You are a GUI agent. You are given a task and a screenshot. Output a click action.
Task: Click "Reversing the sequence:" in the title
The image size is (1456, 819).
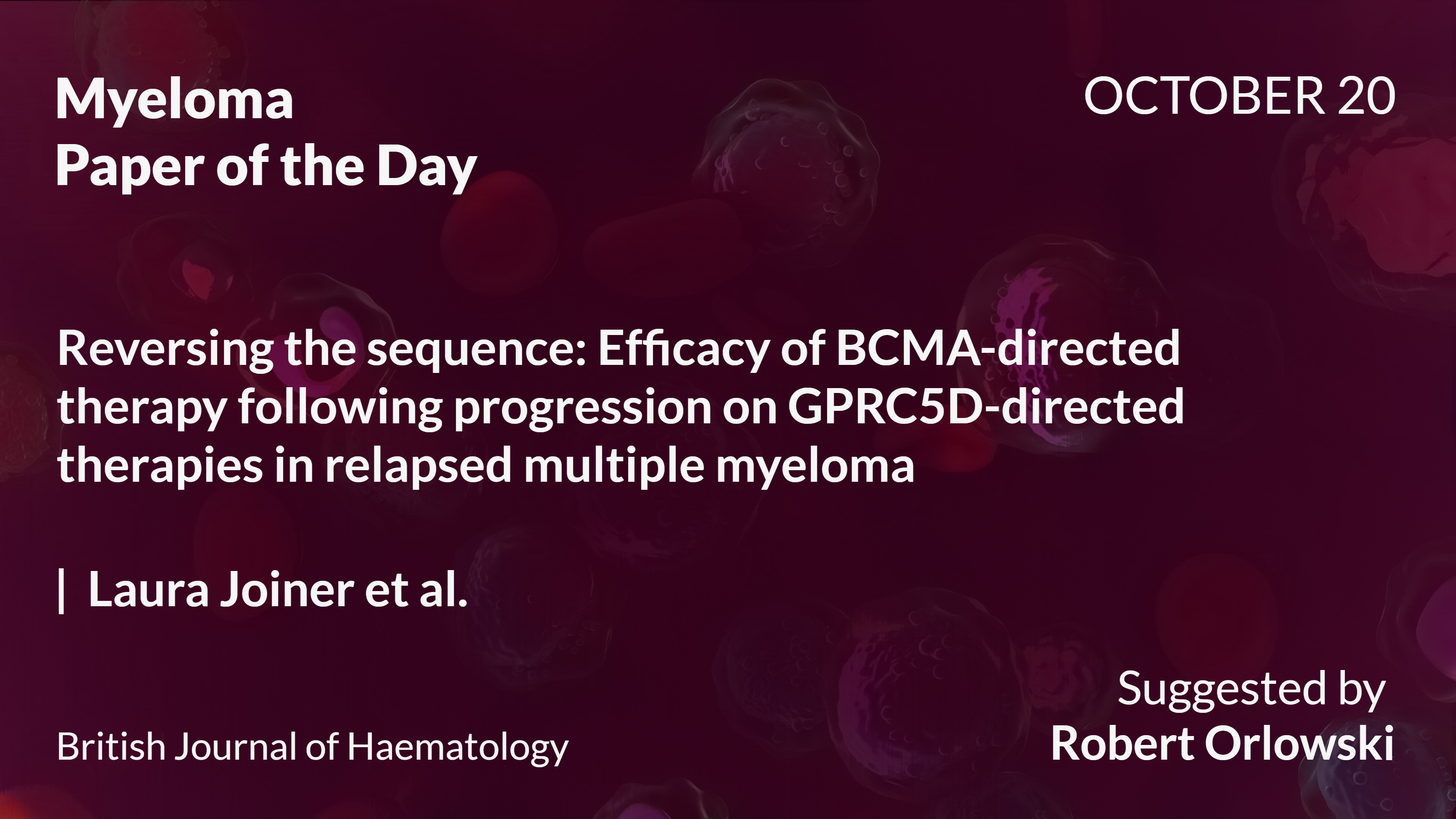pyautogui.click(x=322, y=349)
